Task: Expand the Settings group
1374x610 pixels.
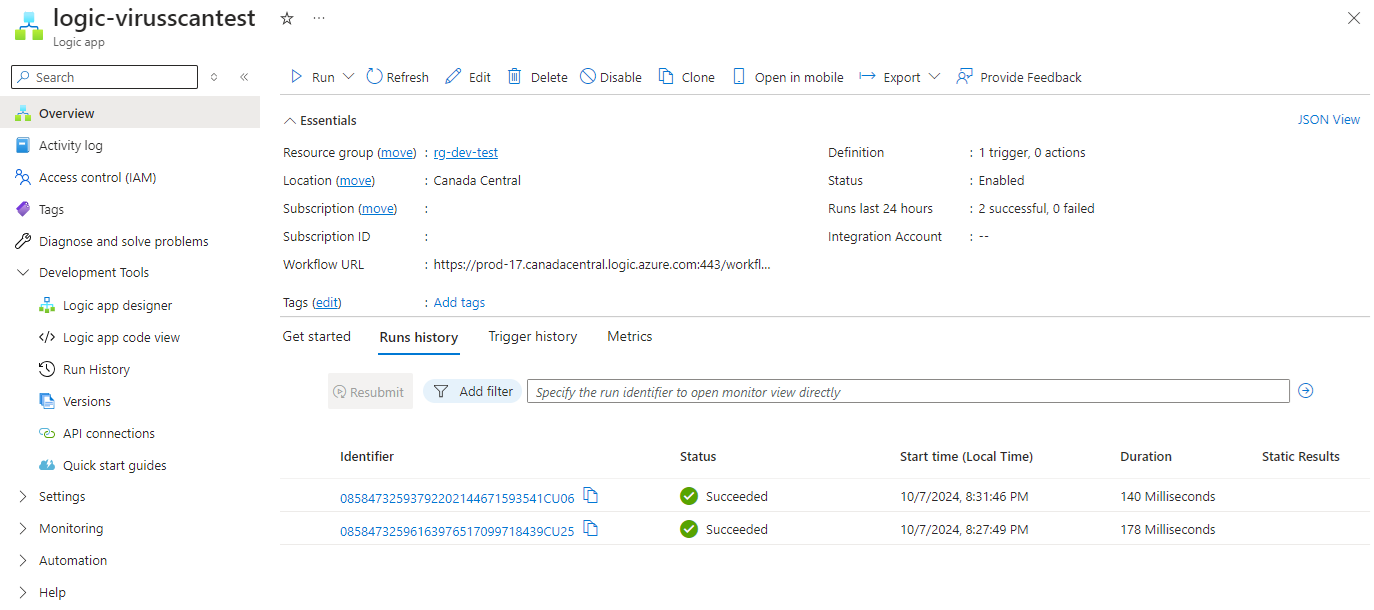Action: 23,496
